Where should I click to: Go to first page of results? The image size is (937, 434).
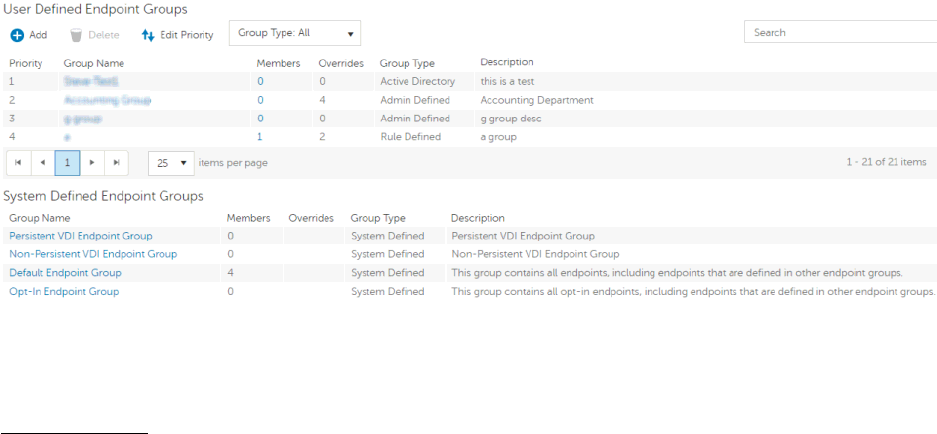[17, 162]
